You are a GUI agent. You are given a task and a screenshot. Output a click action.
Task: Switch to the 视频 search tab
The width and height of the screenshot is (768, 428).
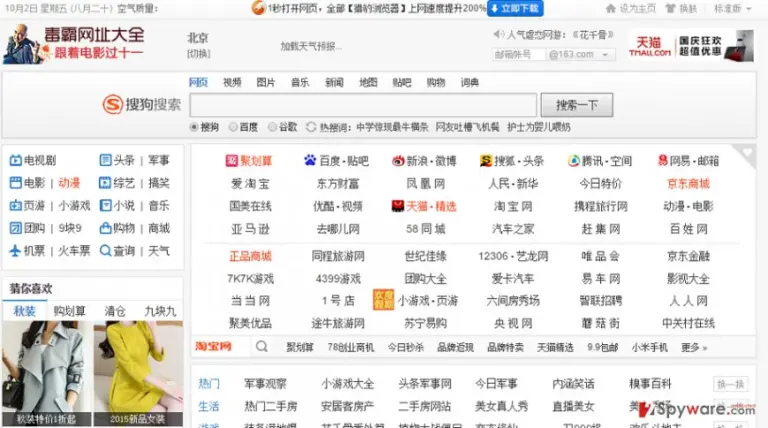232,82
